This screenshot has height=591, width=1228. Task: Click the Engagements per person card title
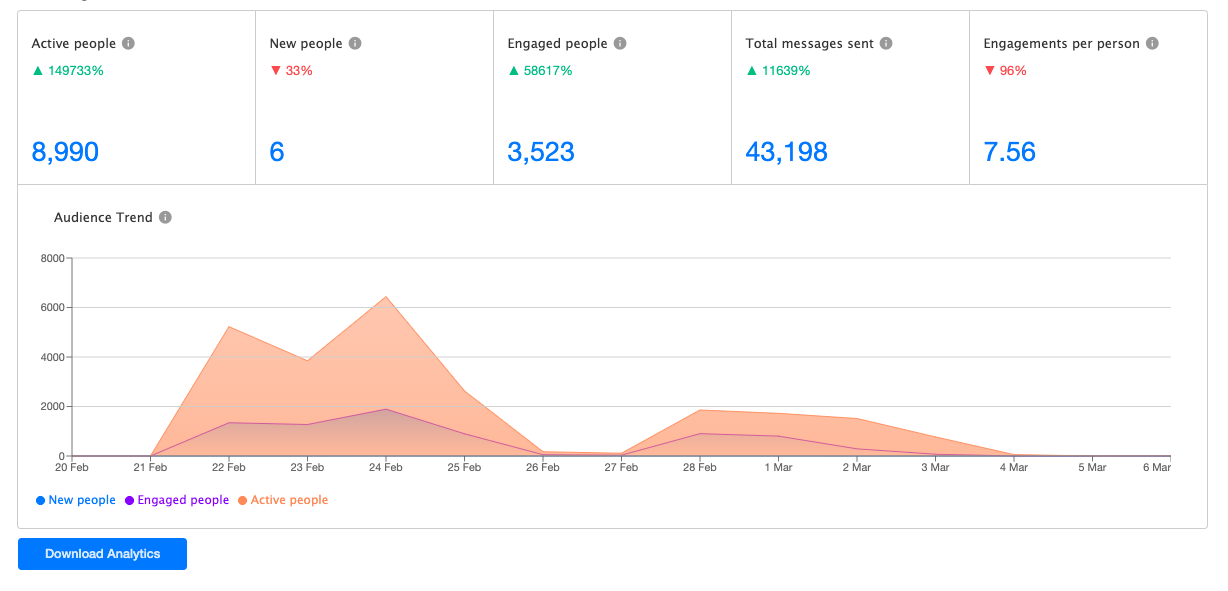pos(1062,44)
